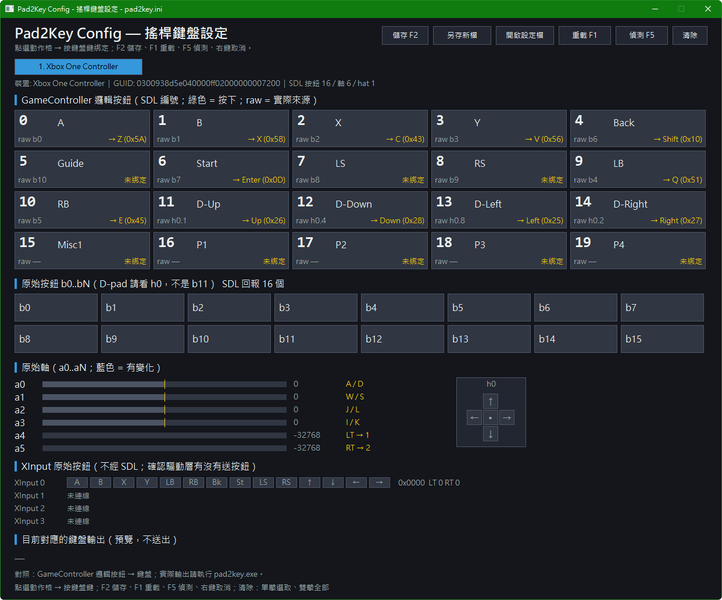Click XInput 0 B indicator
Screen dimensions: 722x600
click(100, 483)
